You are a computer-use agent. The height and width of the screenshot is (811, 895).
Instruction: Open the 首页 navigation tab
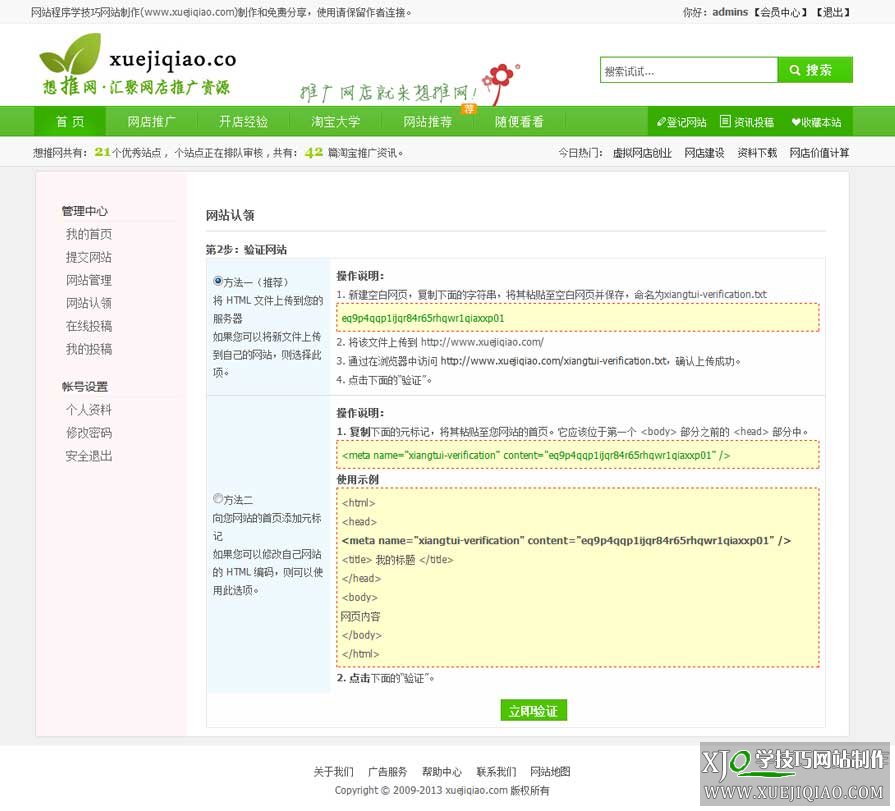pos(70,122)
